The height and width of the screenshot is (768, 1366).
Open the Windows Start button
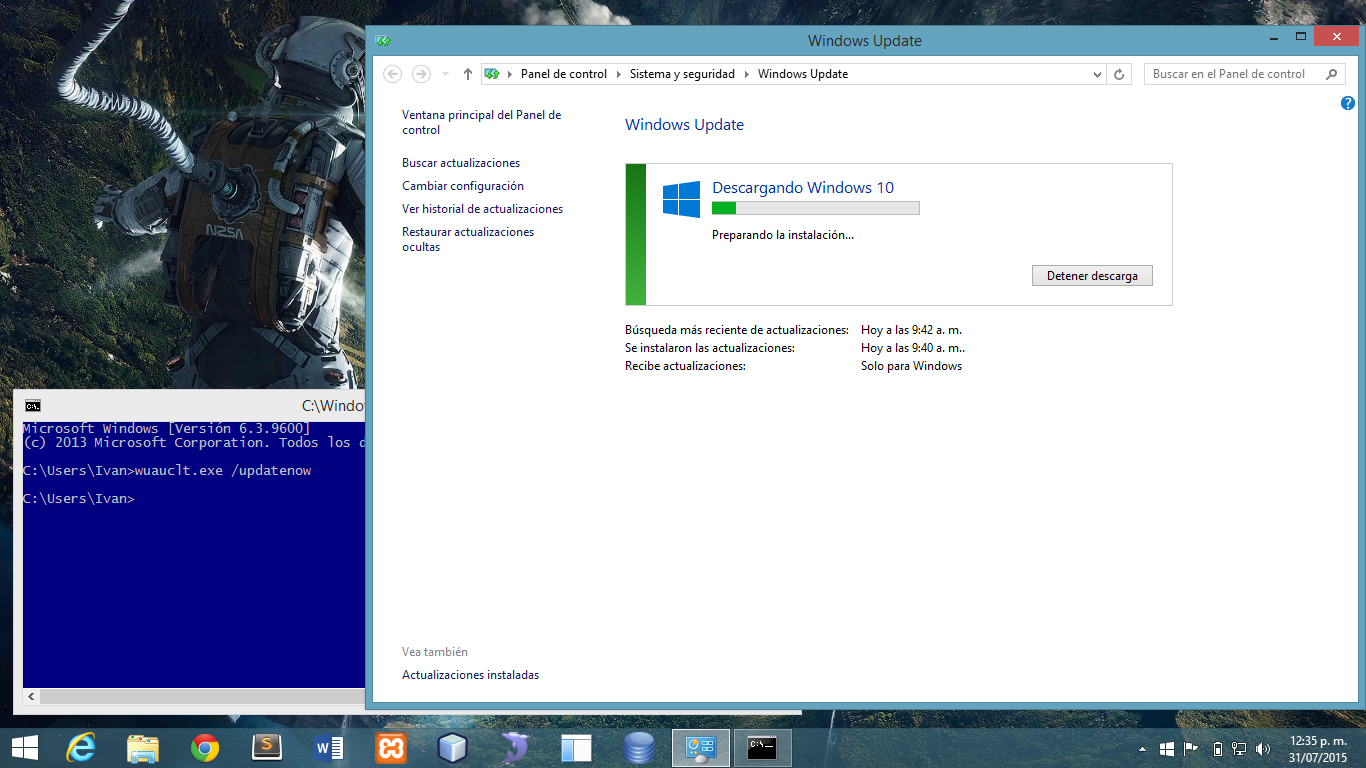tap(25, 748)
